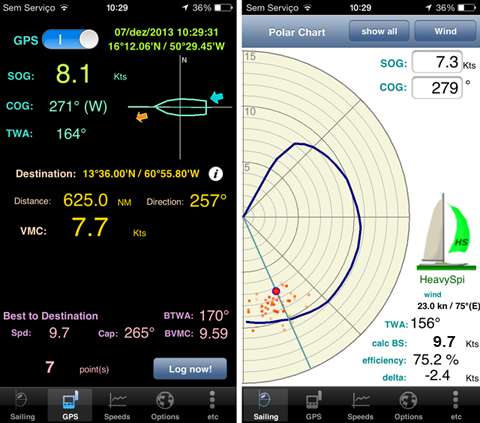The image size is (480, 423).
Task: Select the SOG input field showing 7.3
Action: [x=437, y=62]
